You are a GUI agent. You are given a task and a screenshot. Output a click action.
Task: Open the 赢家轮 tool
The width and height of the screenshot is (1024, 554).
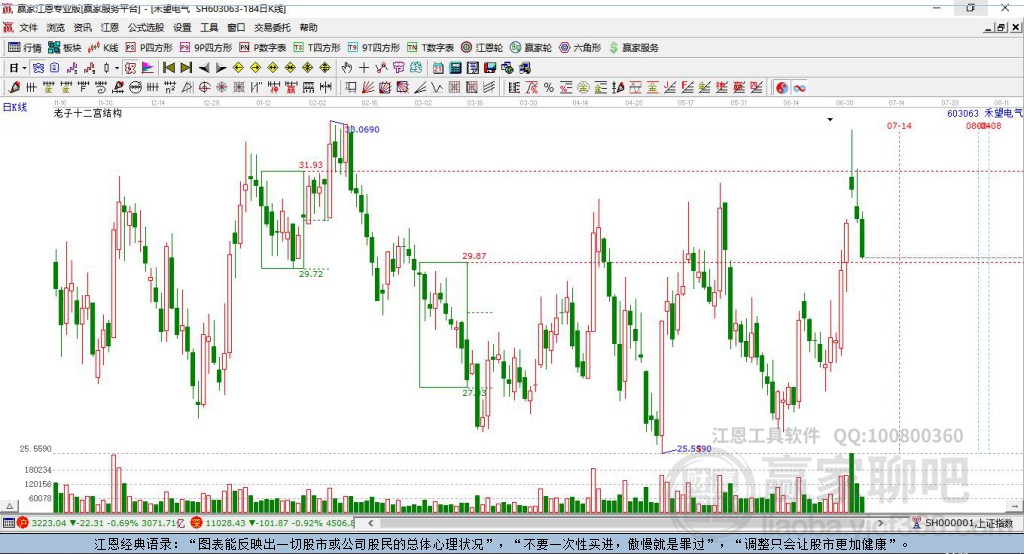531,48
